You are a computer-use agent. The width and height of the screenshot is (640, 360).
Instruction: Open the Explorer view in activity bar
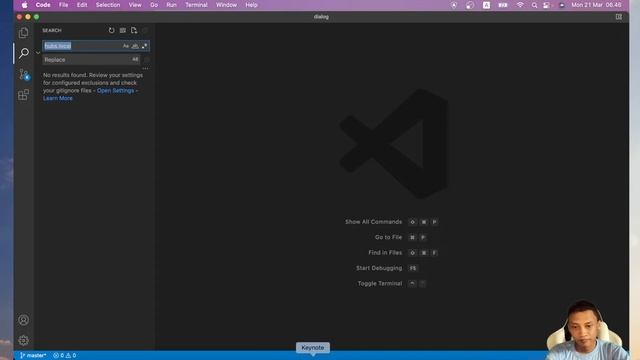24,33
